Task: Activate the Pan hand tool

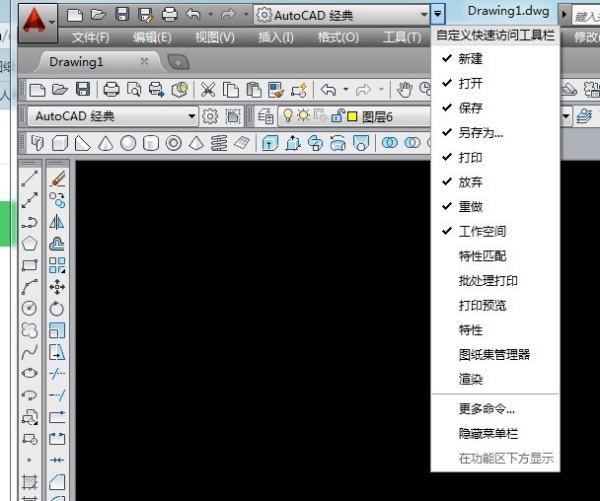Action: point(404,89)
